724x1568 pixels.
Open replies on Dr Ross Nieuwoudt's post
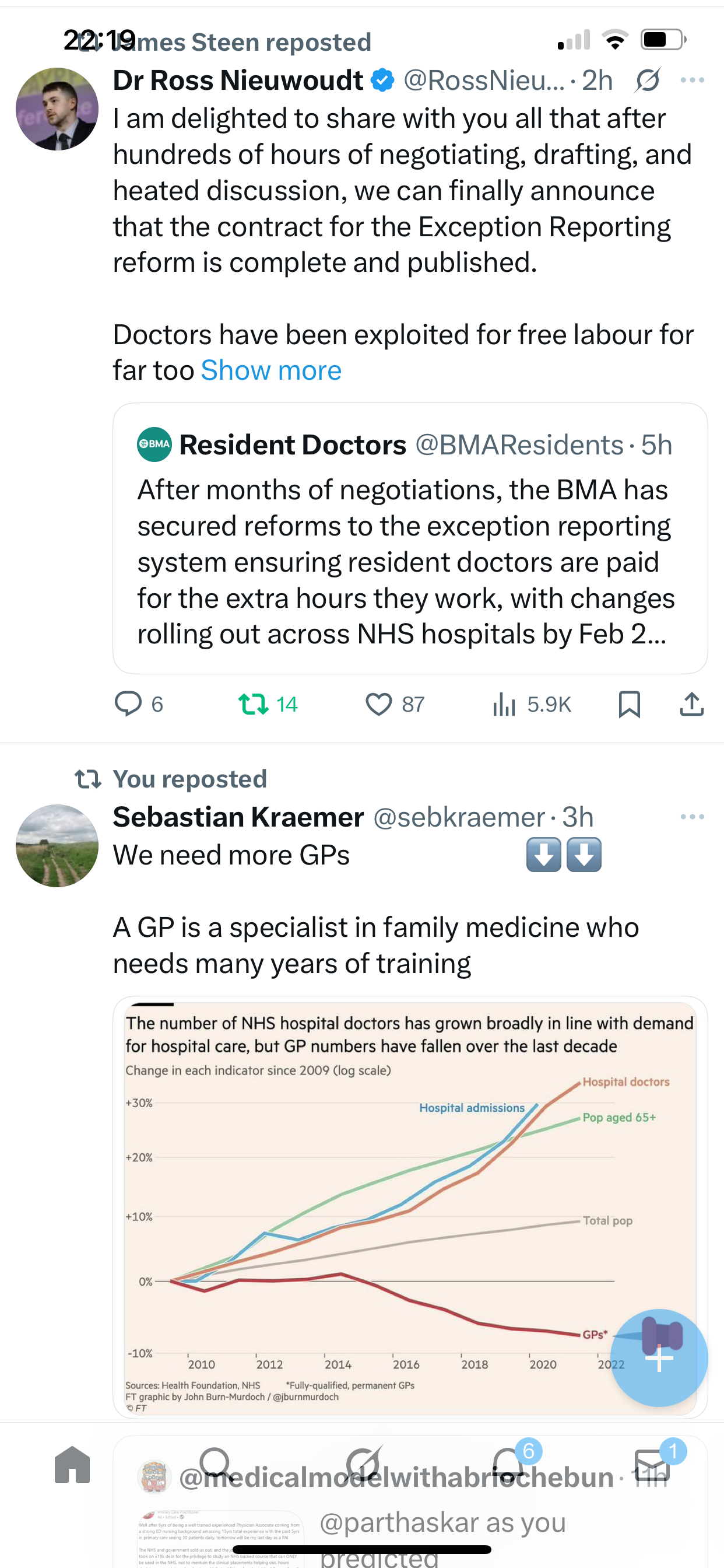click(128, 704)
